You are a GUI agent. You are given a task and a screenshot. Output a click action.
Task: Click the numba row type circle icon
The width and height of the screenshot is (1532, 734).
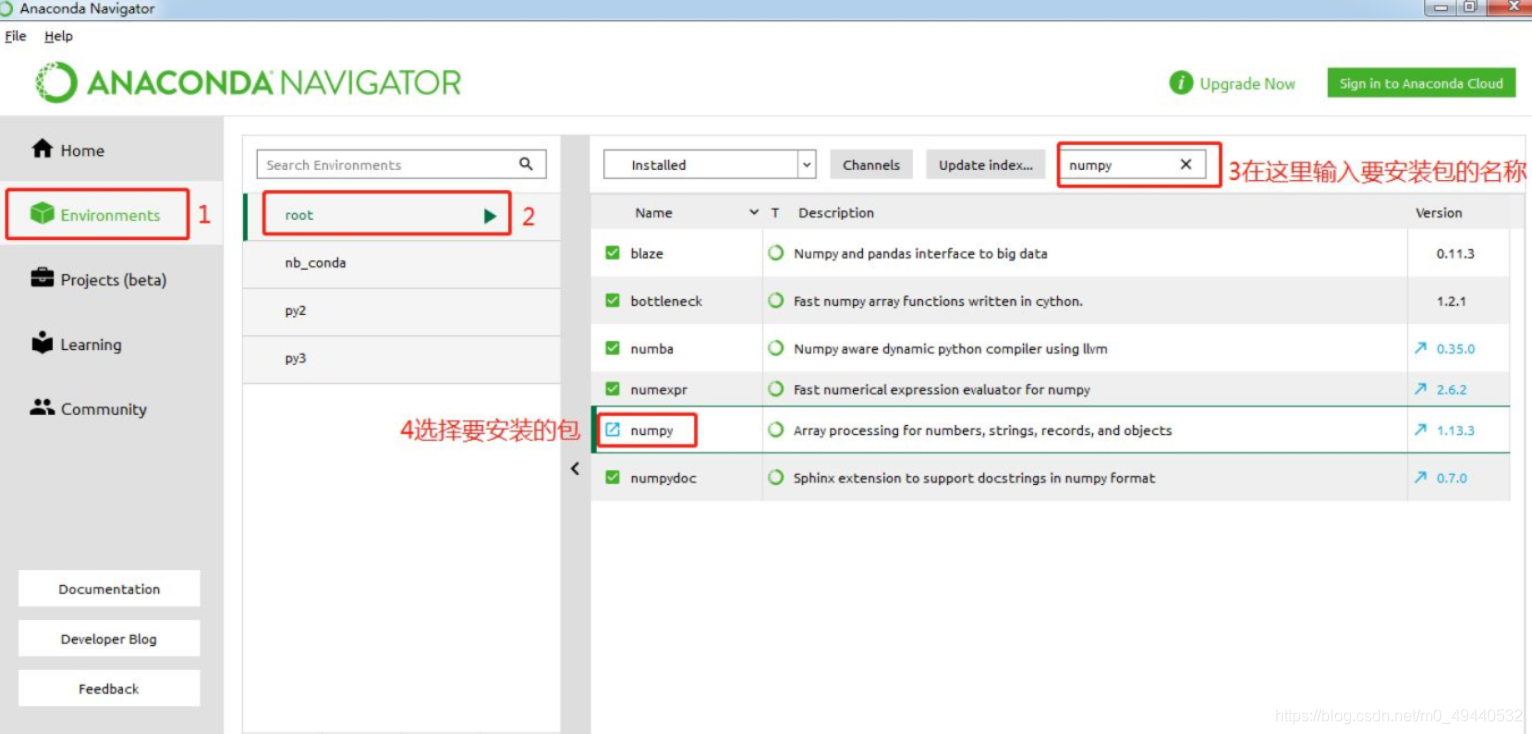click(x=775, y=348)
